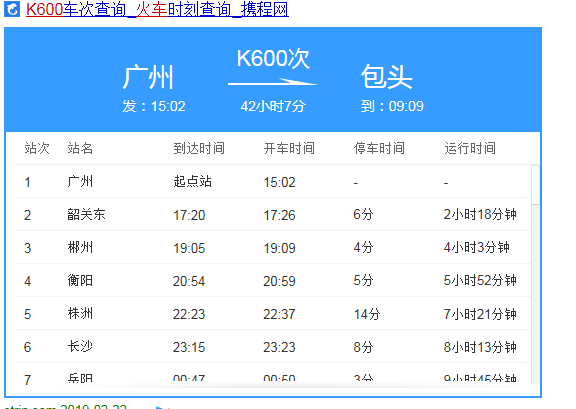Click the 停车时间 column header
The height and width of the screenshot is (409, 576).
click(x=379, y=148)
